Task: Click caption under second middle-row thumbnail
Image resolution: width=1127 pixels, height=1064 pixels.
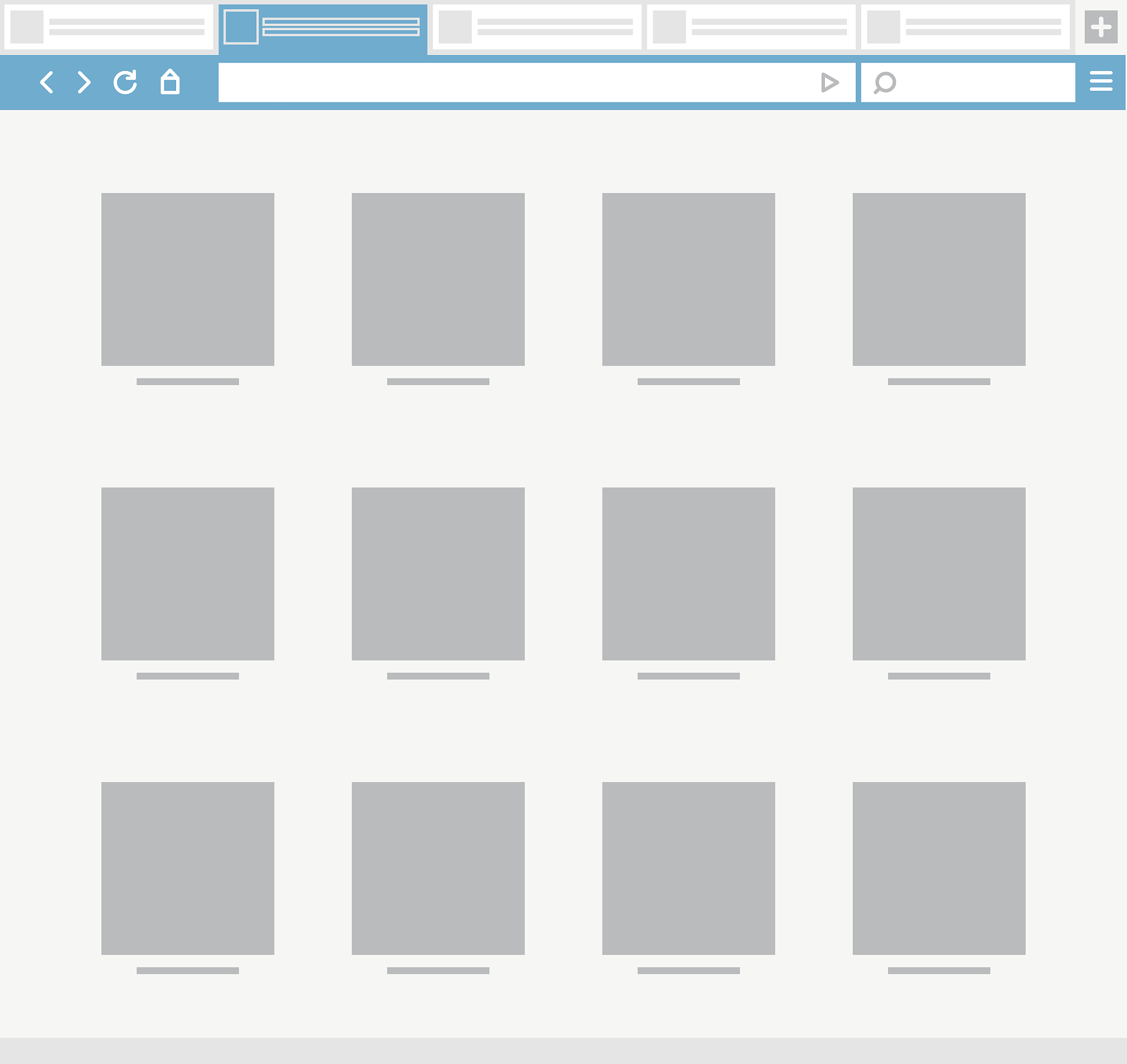Action: [438, 676]
